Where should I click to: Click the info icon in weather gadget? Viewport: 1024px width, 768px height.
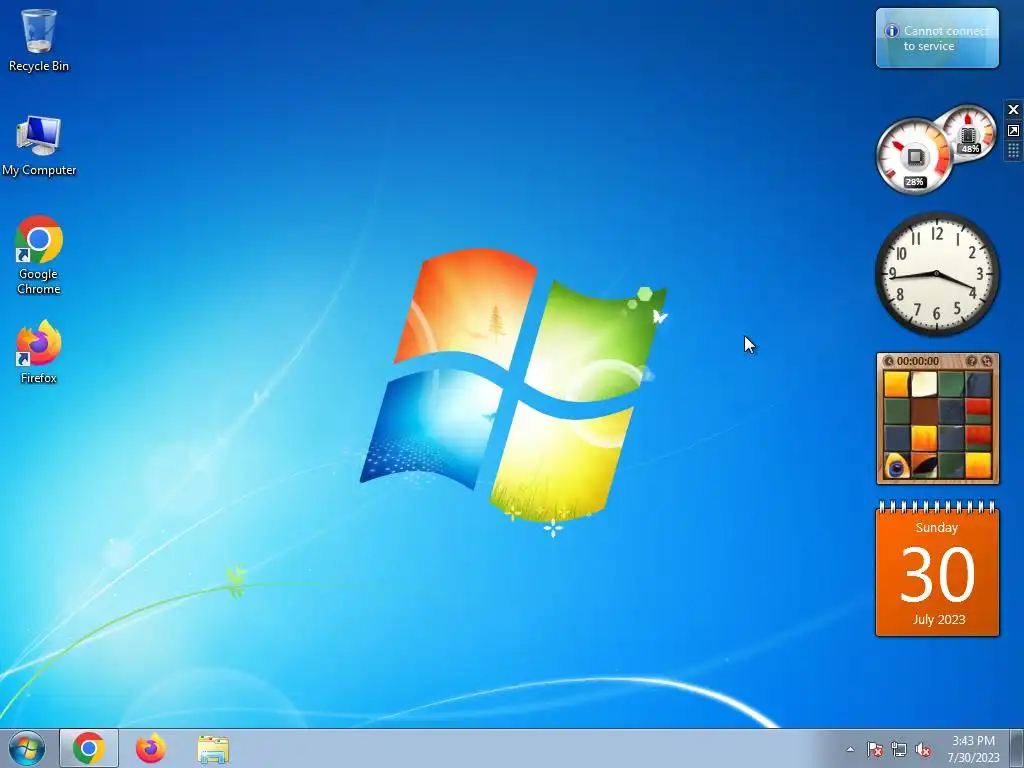click(891, 31)
